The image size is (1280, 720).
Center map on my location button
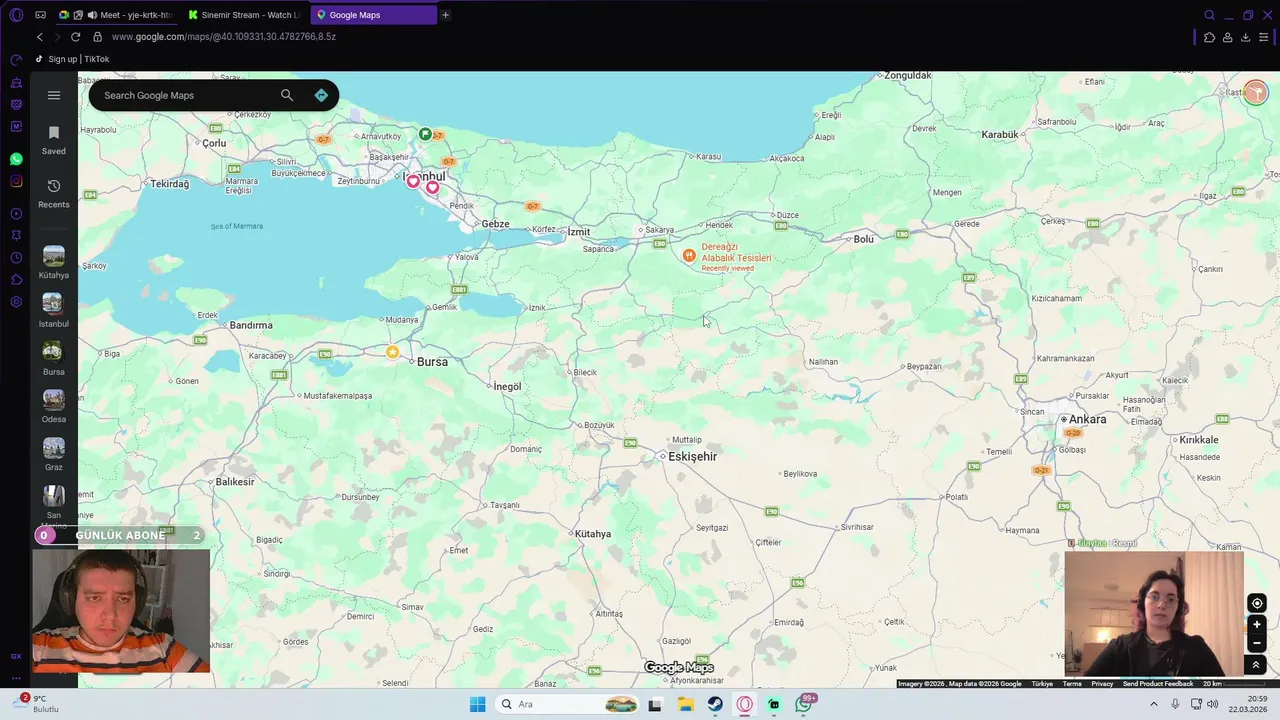pyautogui.click(x=1257, y=603)
